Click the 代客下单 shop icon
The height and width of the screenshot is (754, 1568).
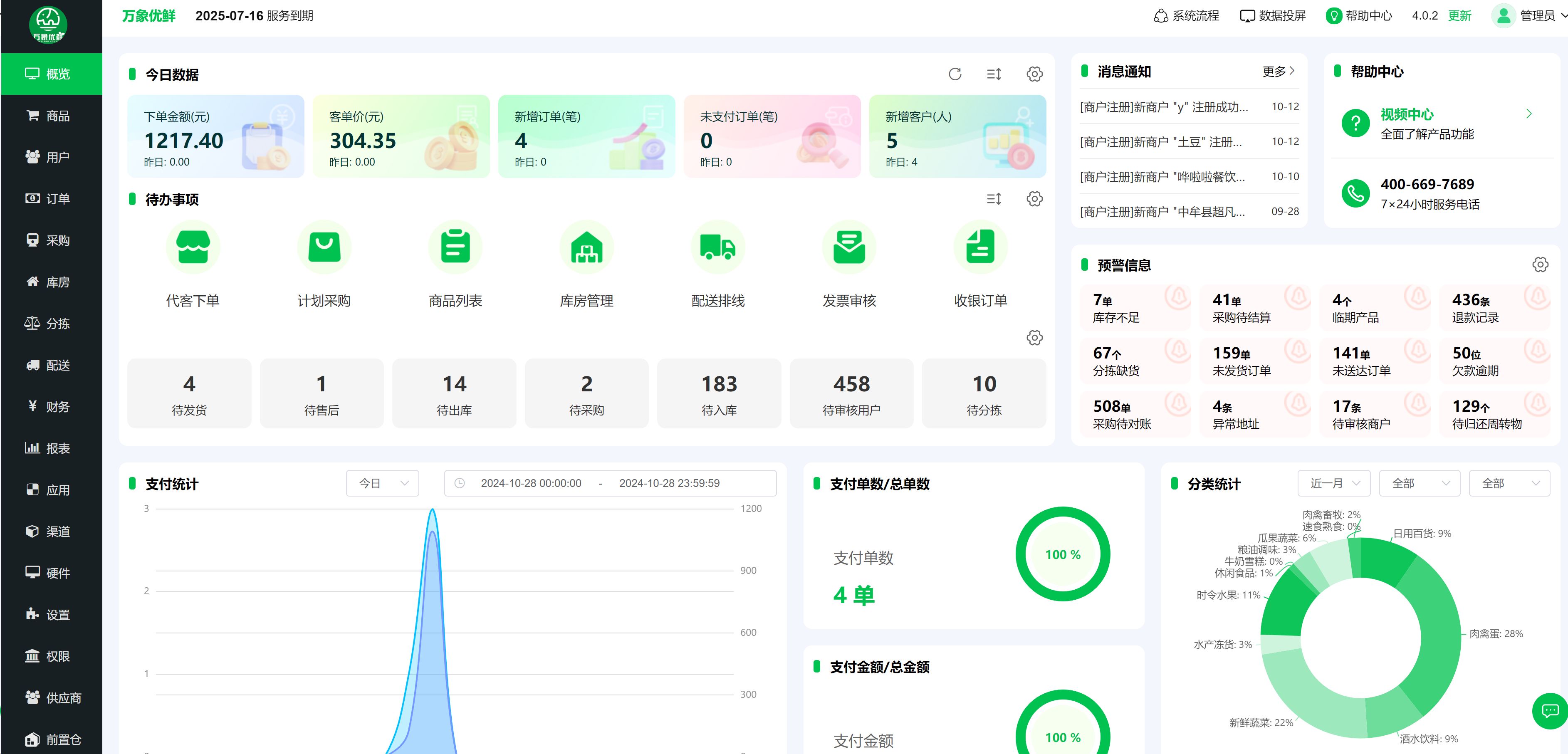[193, 247]
